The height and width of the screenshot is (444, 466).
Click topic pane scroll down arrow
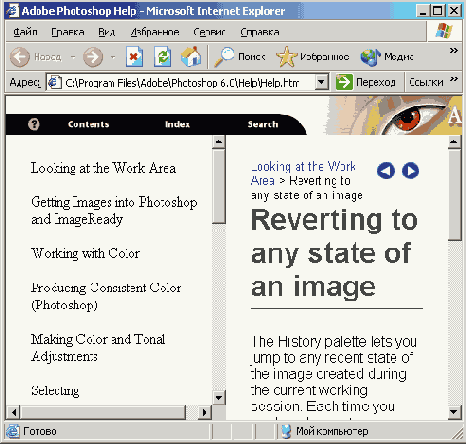point(454,412)
